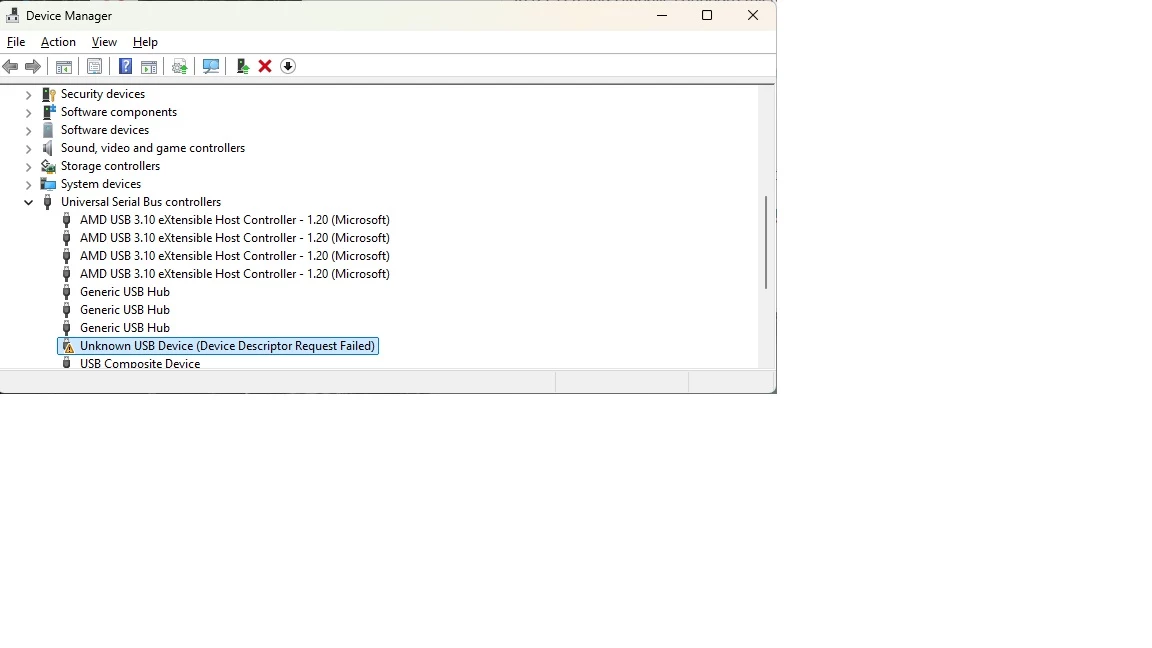1152x648 pixels.
Task: Expand the Software components category
Action: (x=29, y=112)
